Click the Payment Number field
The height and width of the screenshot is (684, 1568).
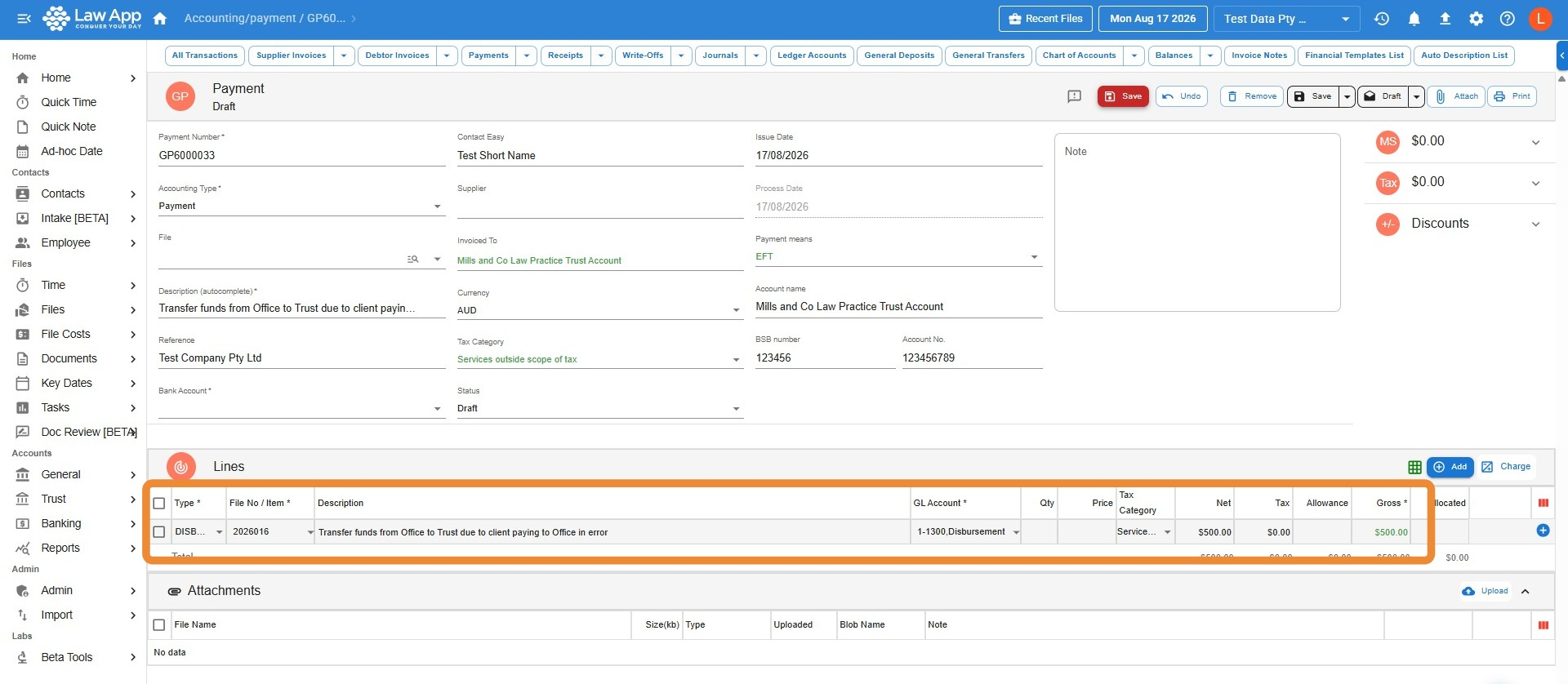tap(301, 155)
